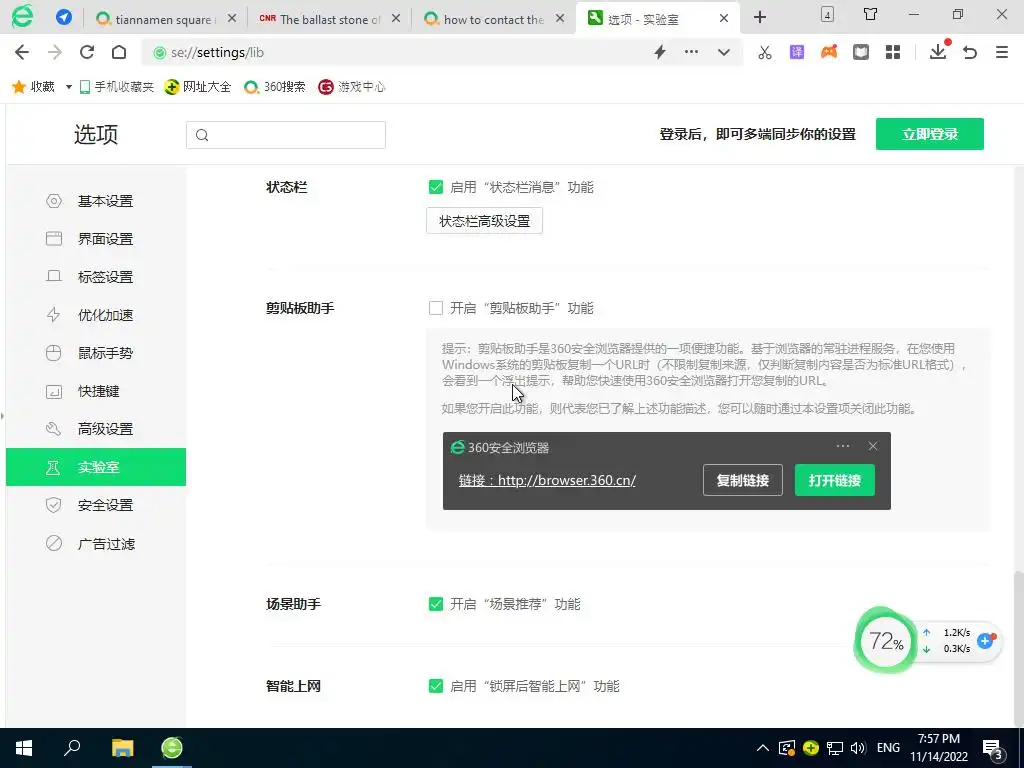Select 快捷键 in sidebar
Image resolution: width=1024 pixels, height=768 pixels.
pyautogui.click(x=96, y=391)
